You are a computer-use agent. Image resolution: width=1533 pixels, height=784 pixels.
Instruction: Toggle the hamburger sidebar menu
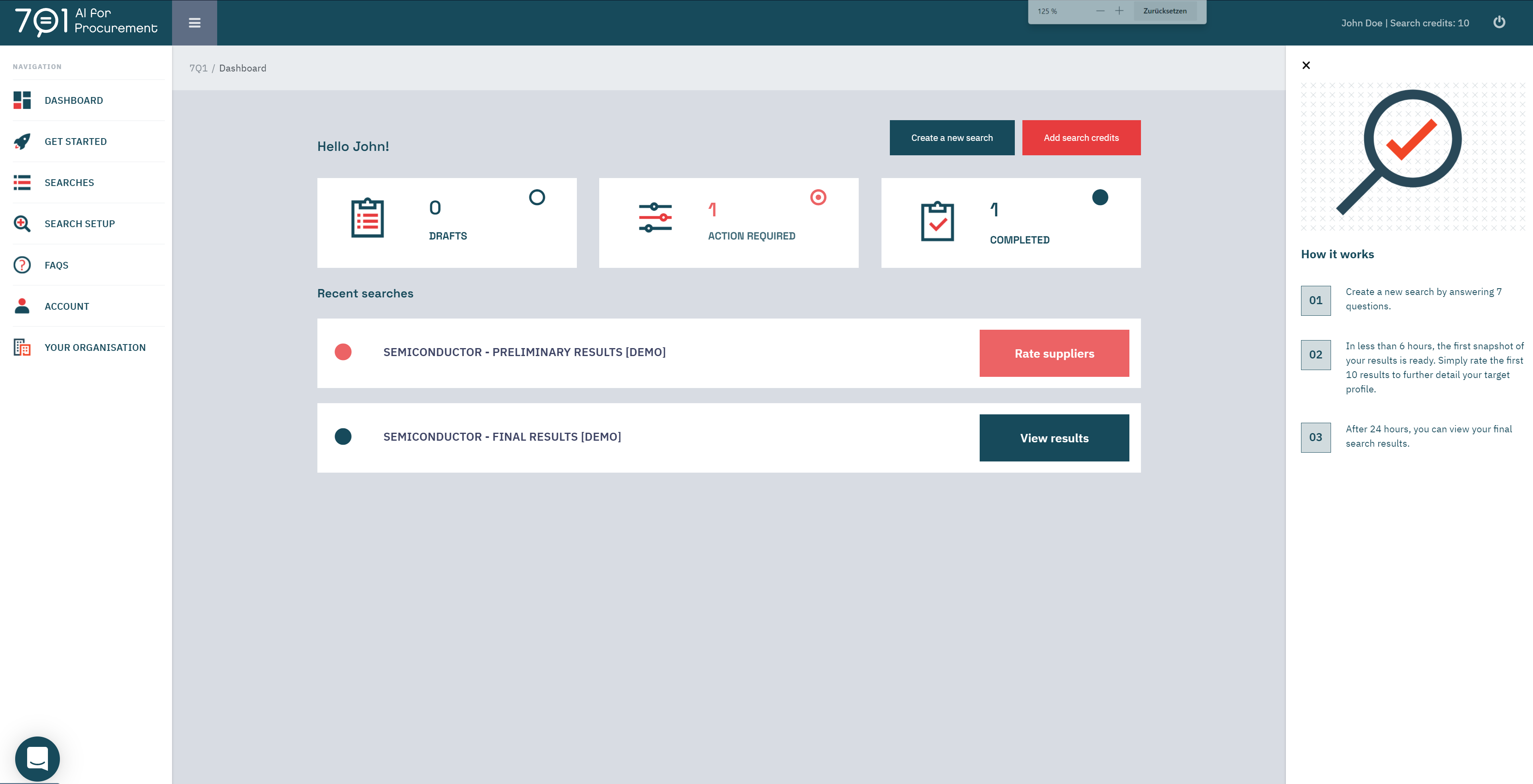coord(194,23)
